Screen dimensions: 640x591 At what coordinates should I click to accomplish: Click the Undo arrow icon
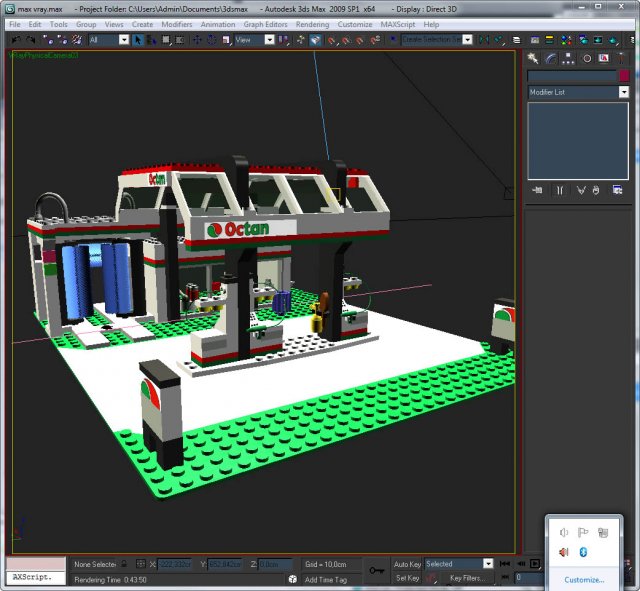pyautogui.click(x=16, y=40)
